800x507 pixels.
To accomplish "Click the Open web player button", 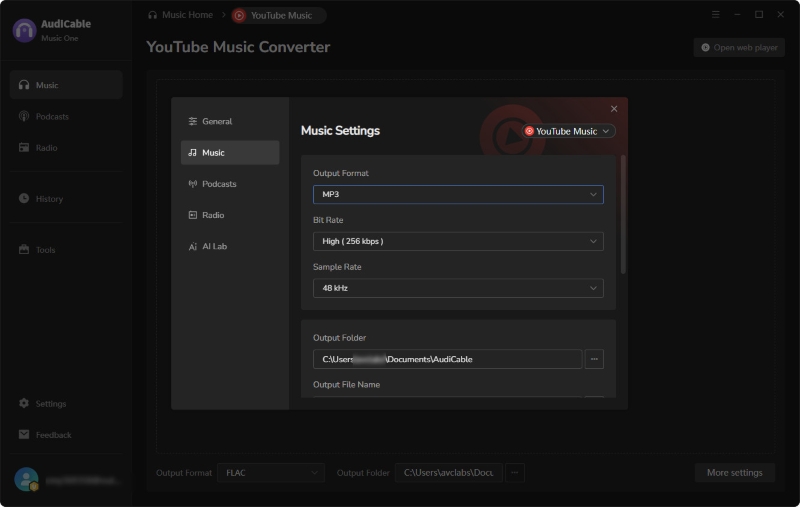I will tap(739, 47).
